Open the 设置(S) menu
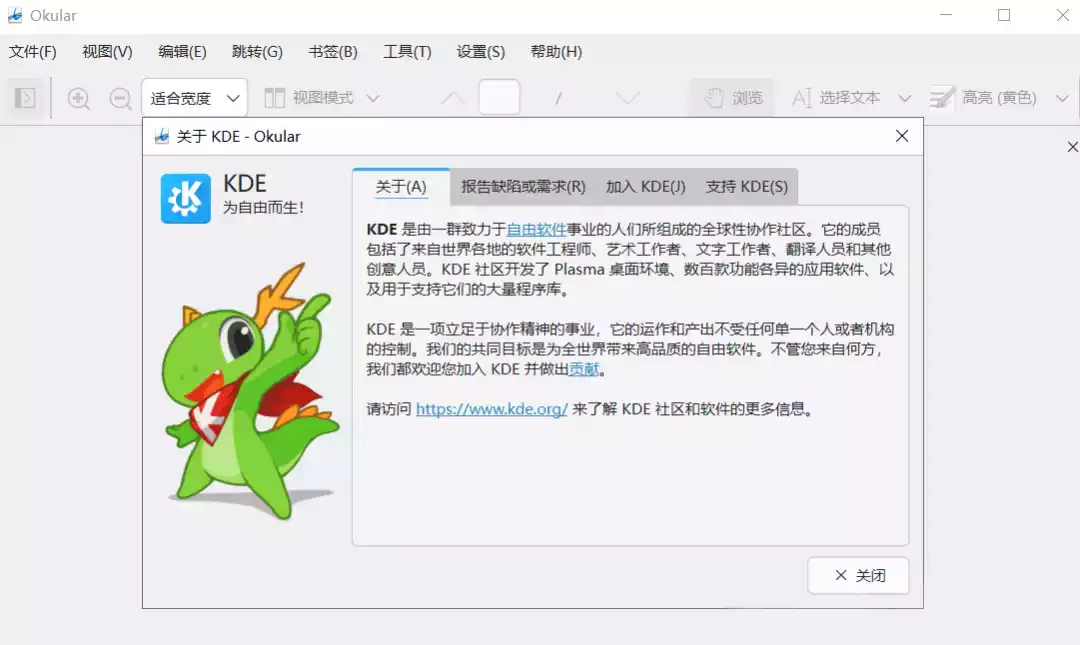The image size is (1080, 645). (x=481, y=52)
